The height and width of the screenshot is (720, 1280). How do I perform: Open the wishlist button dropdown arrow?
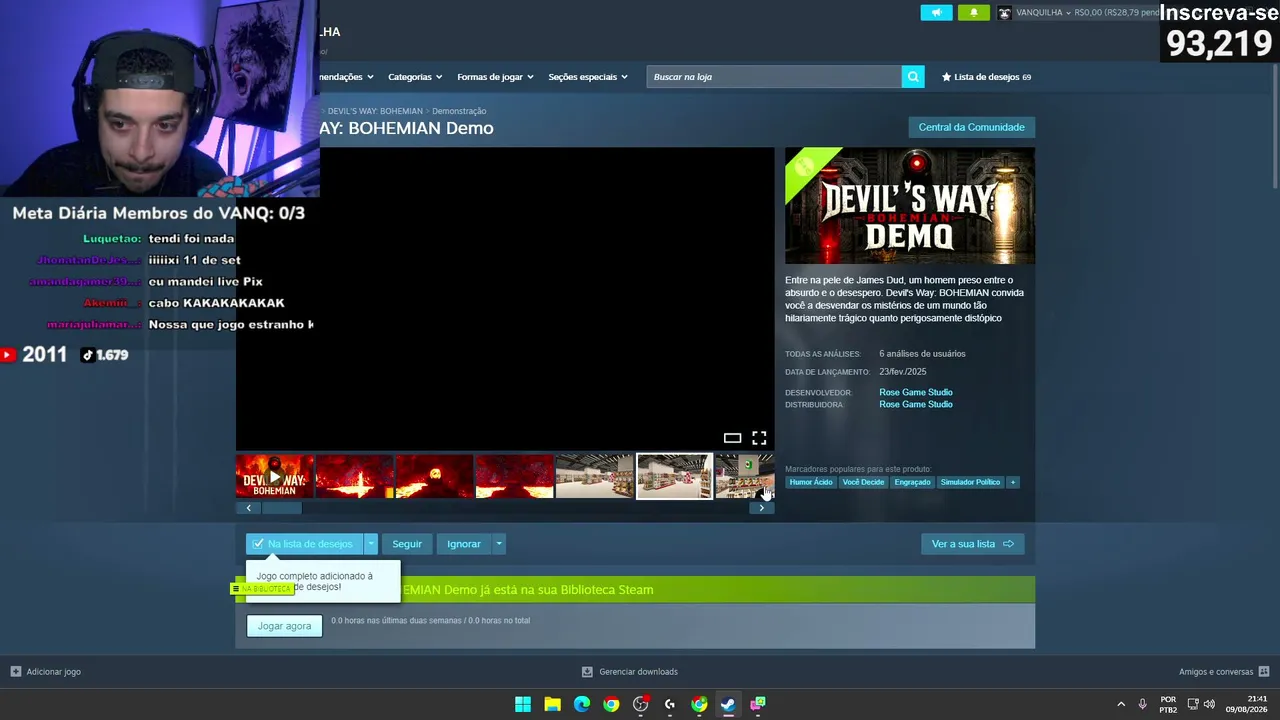point(370,544)
